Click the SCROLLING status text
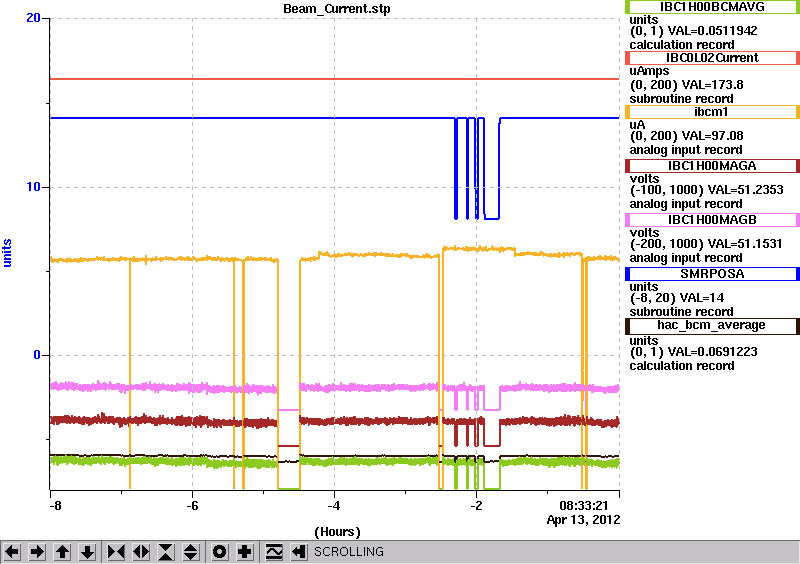Screen dimensions: 800x564 click(x=348, y=552)
